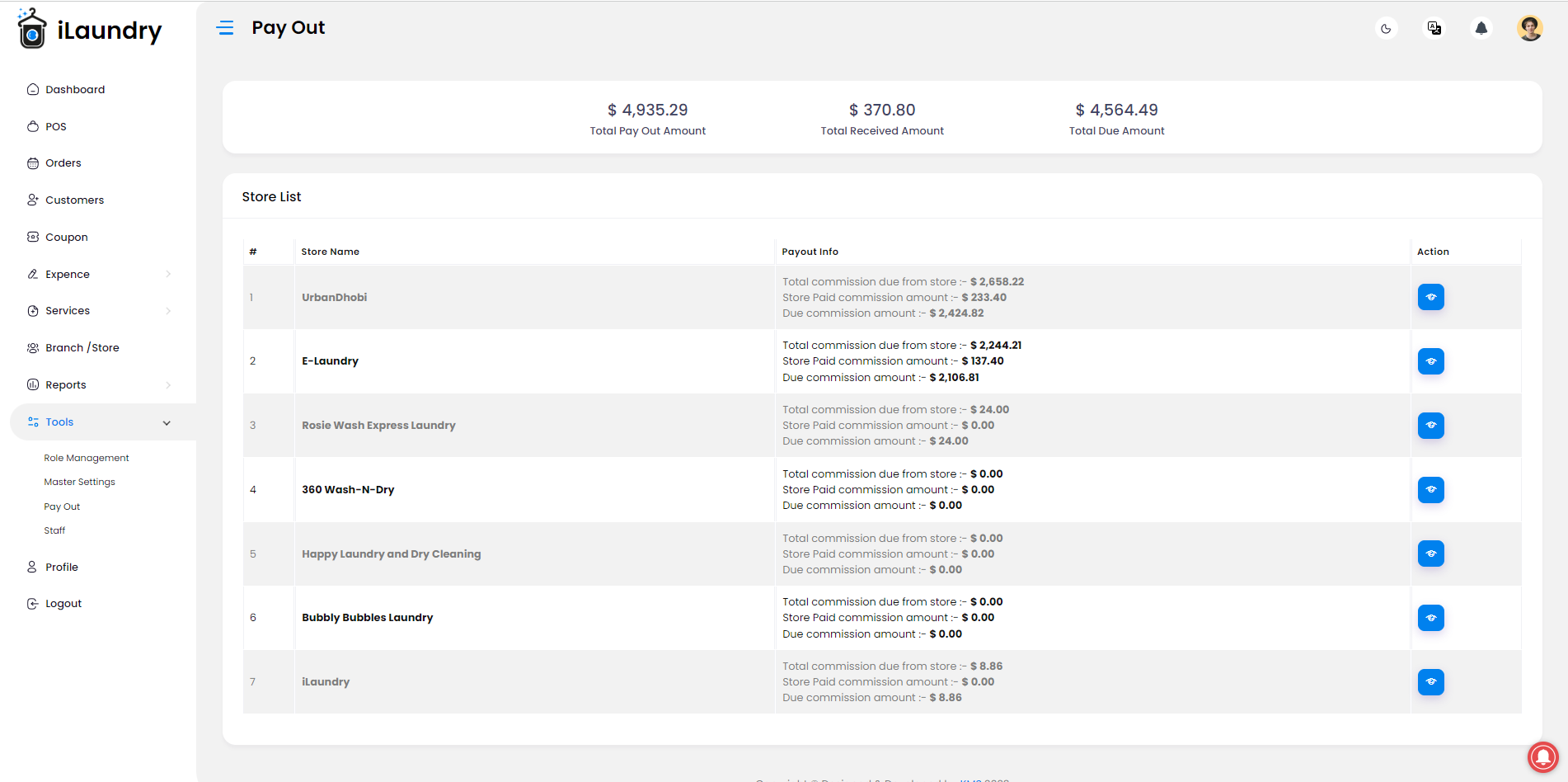
Task: Expand the Services submenu arrow
Action: click(168, 311)
